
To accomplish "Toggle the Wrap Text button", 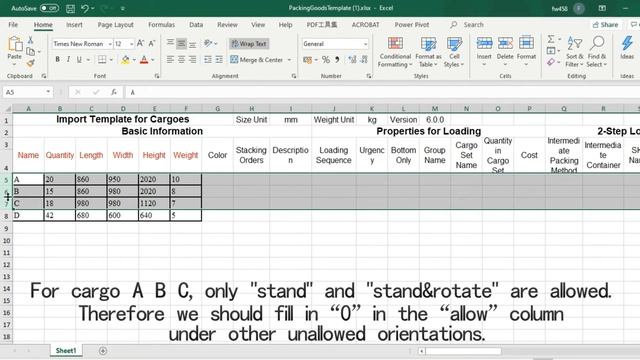I will click(x=249, y=44).
